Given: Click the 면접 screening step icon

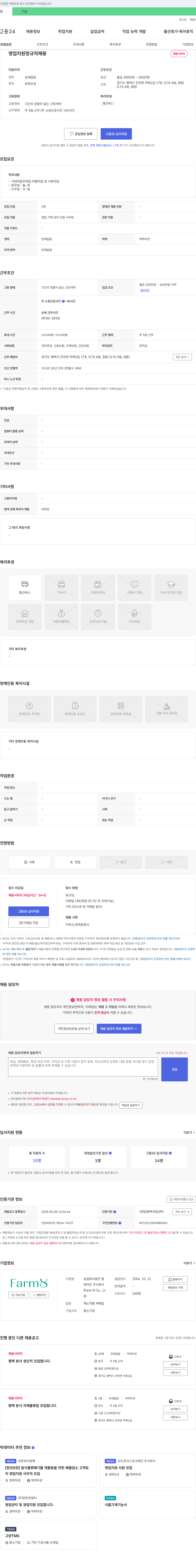Looking at the screenshot, I should click(x=75, y=862).
